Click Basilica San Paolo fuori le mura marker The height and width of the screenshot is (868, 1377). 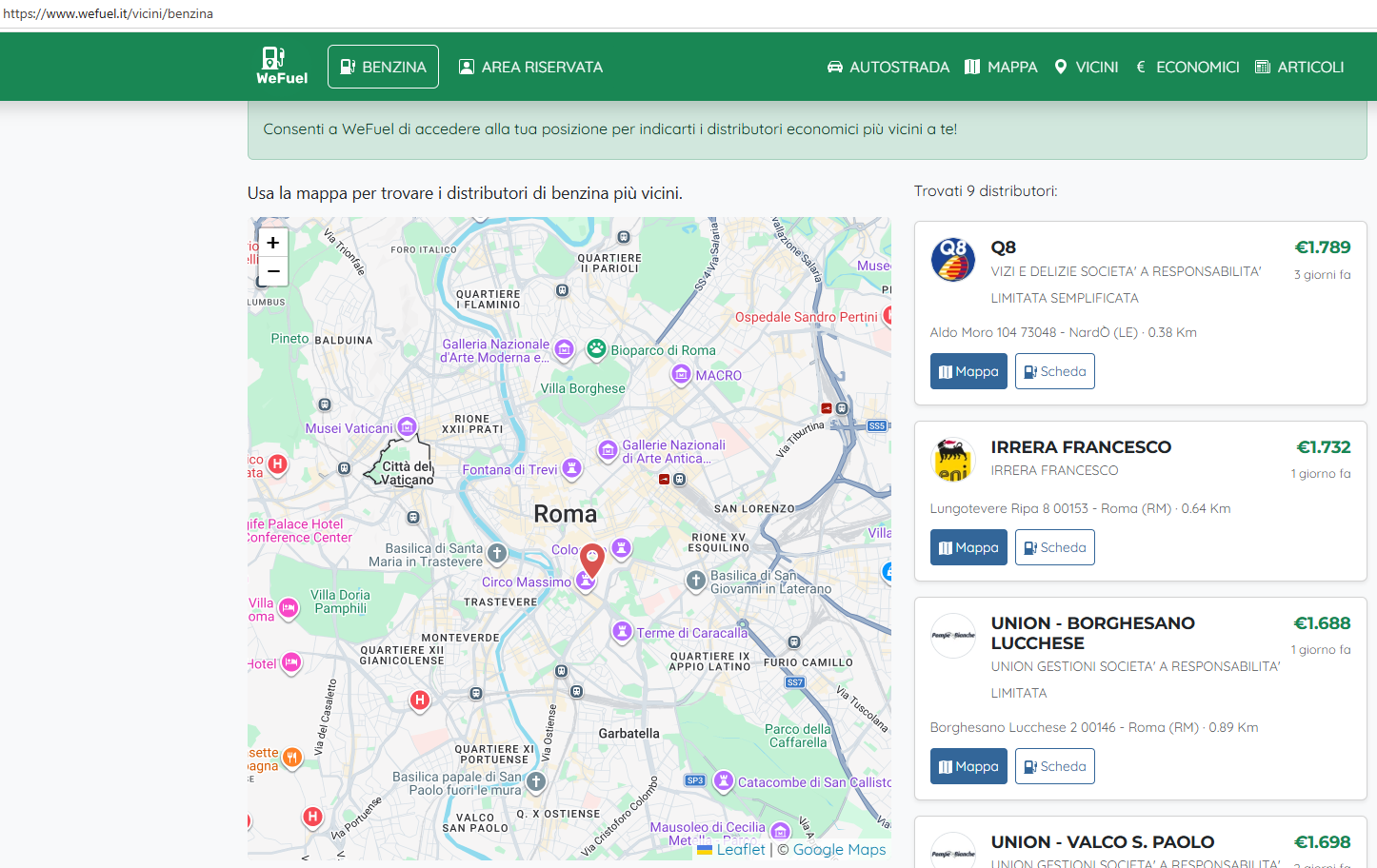(x=536, y=782)
